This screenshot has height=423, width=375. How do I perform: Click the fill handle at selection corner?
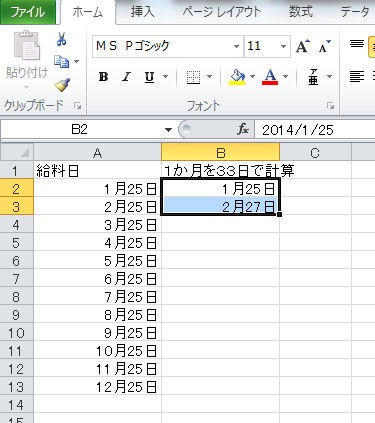coord(279,215)
